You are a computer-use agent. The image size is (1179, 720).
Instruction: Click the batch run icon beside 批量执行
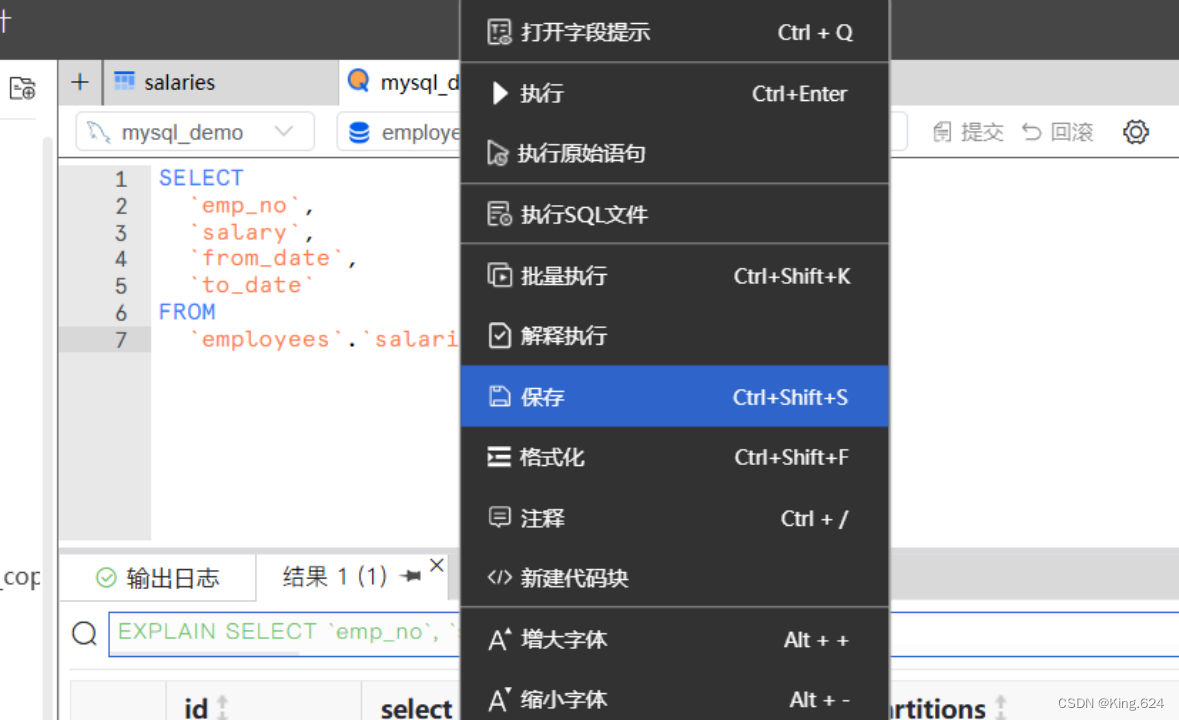499,276
